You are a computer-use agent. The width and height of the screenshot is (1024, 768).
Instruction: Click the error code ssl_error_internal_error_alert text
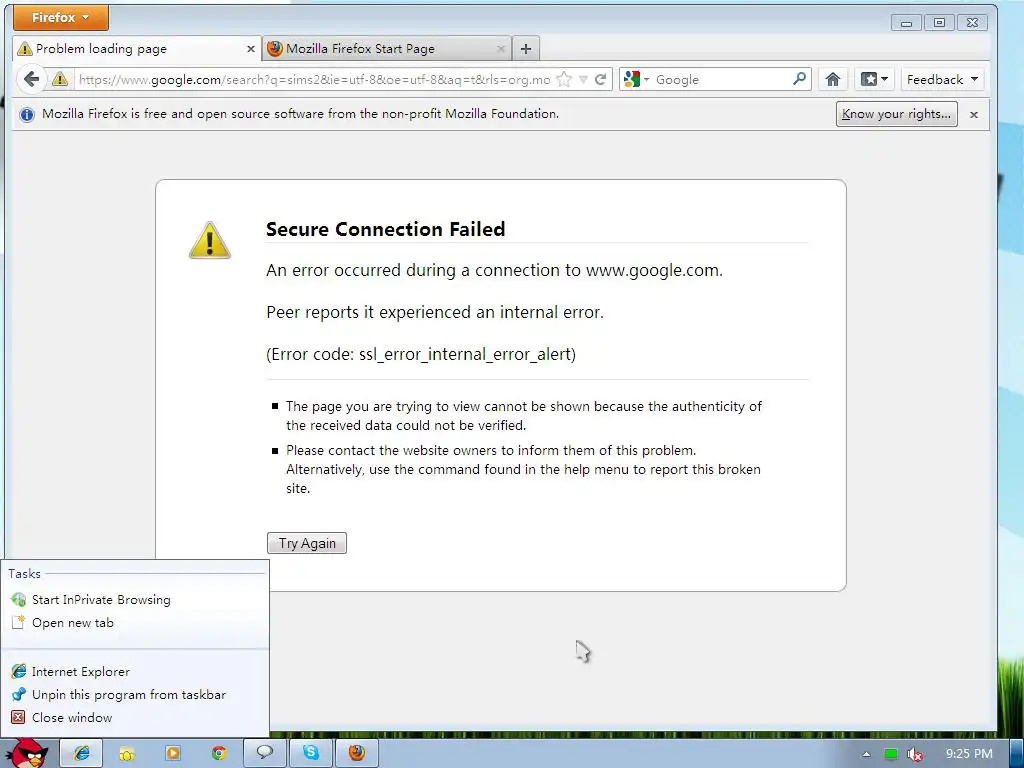coord(421,354)
